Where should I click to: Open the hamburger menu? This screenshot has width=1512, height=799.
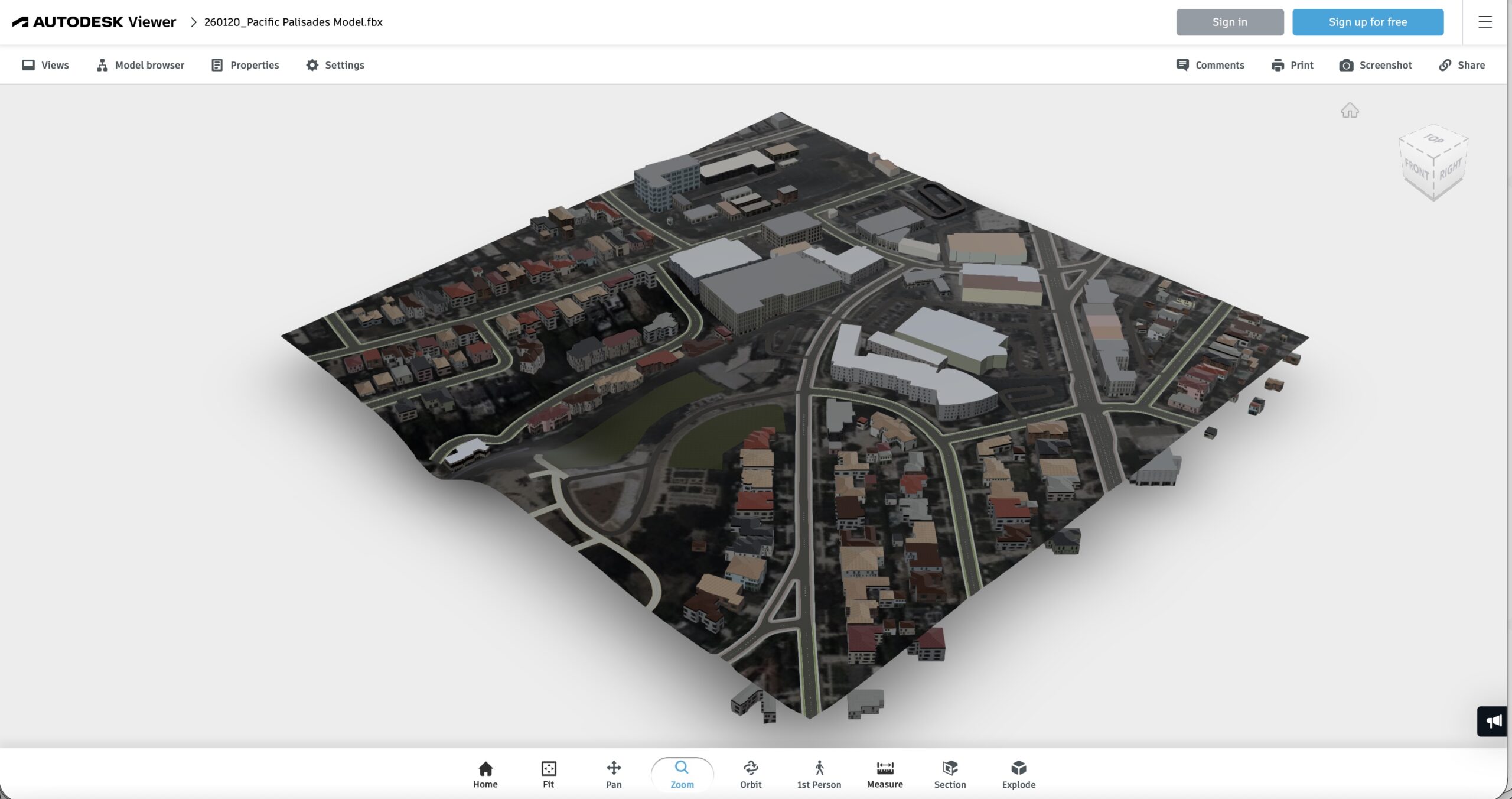point(1485,22)
